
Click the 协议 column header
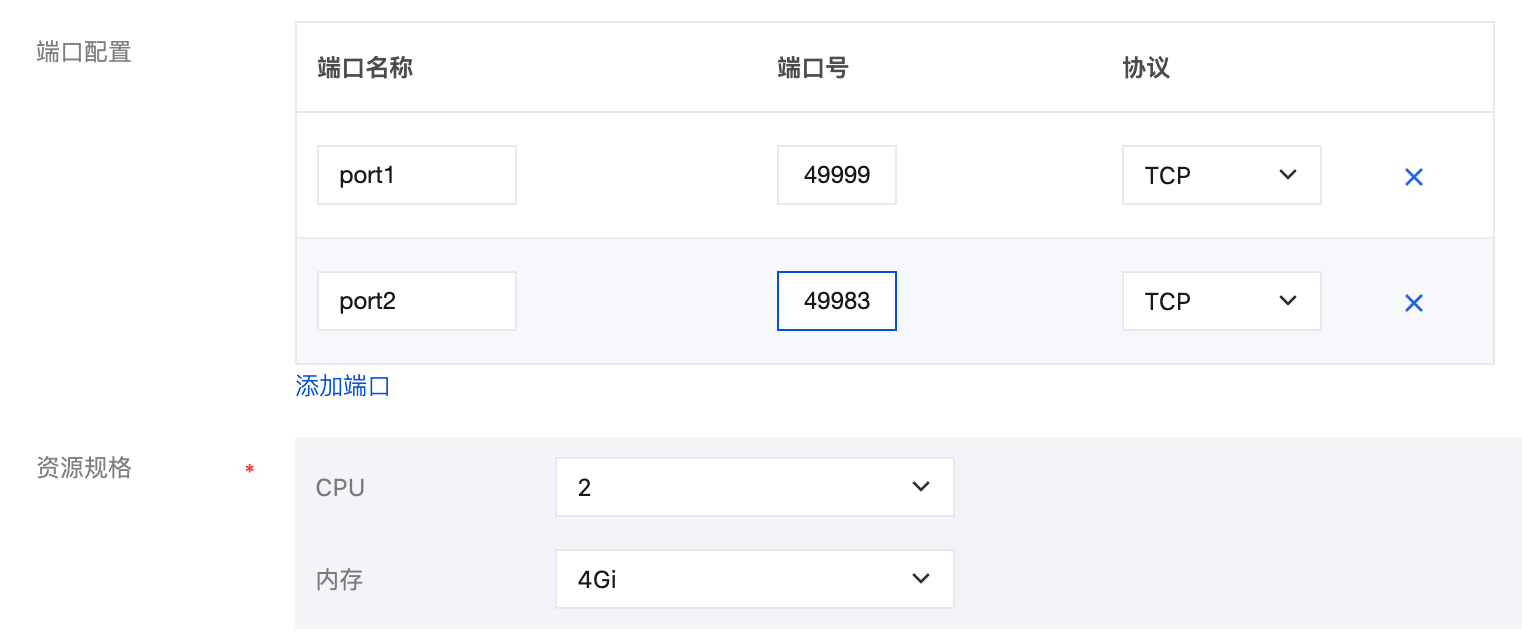click(1146, 68)
